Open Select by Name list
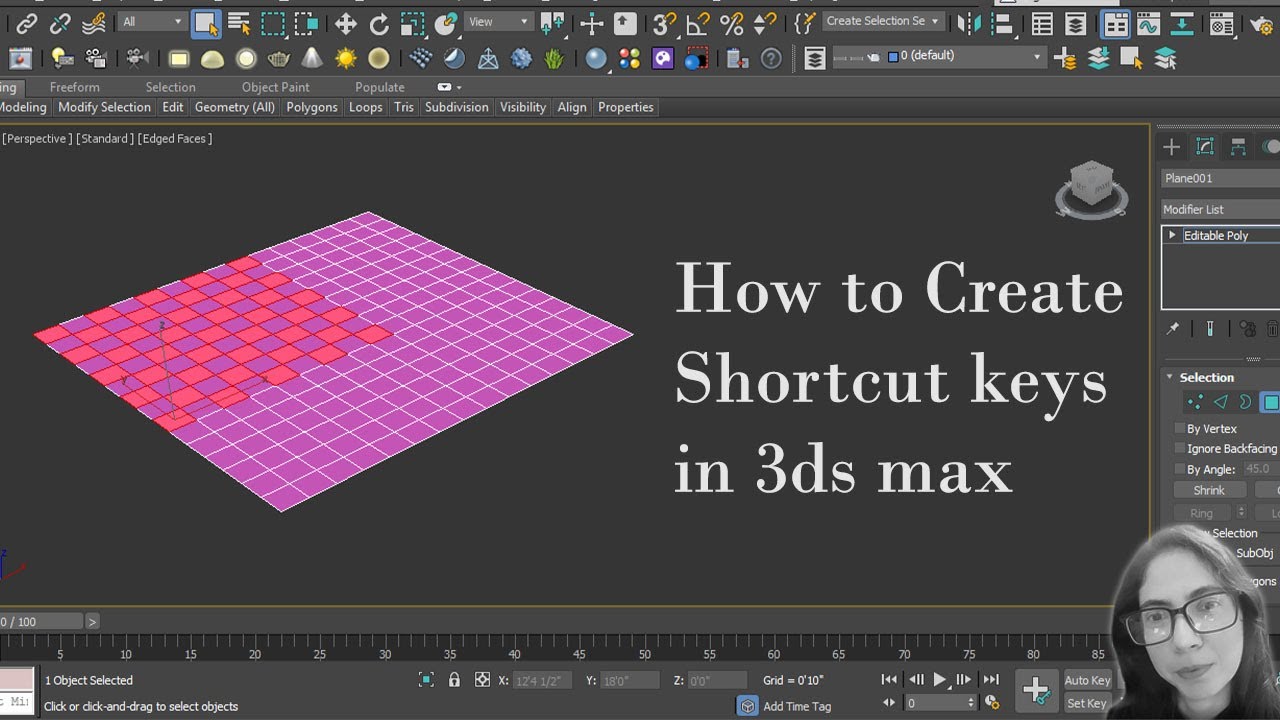The width and height of the screenshot is (1280, 720). click(x=239, y=23)
